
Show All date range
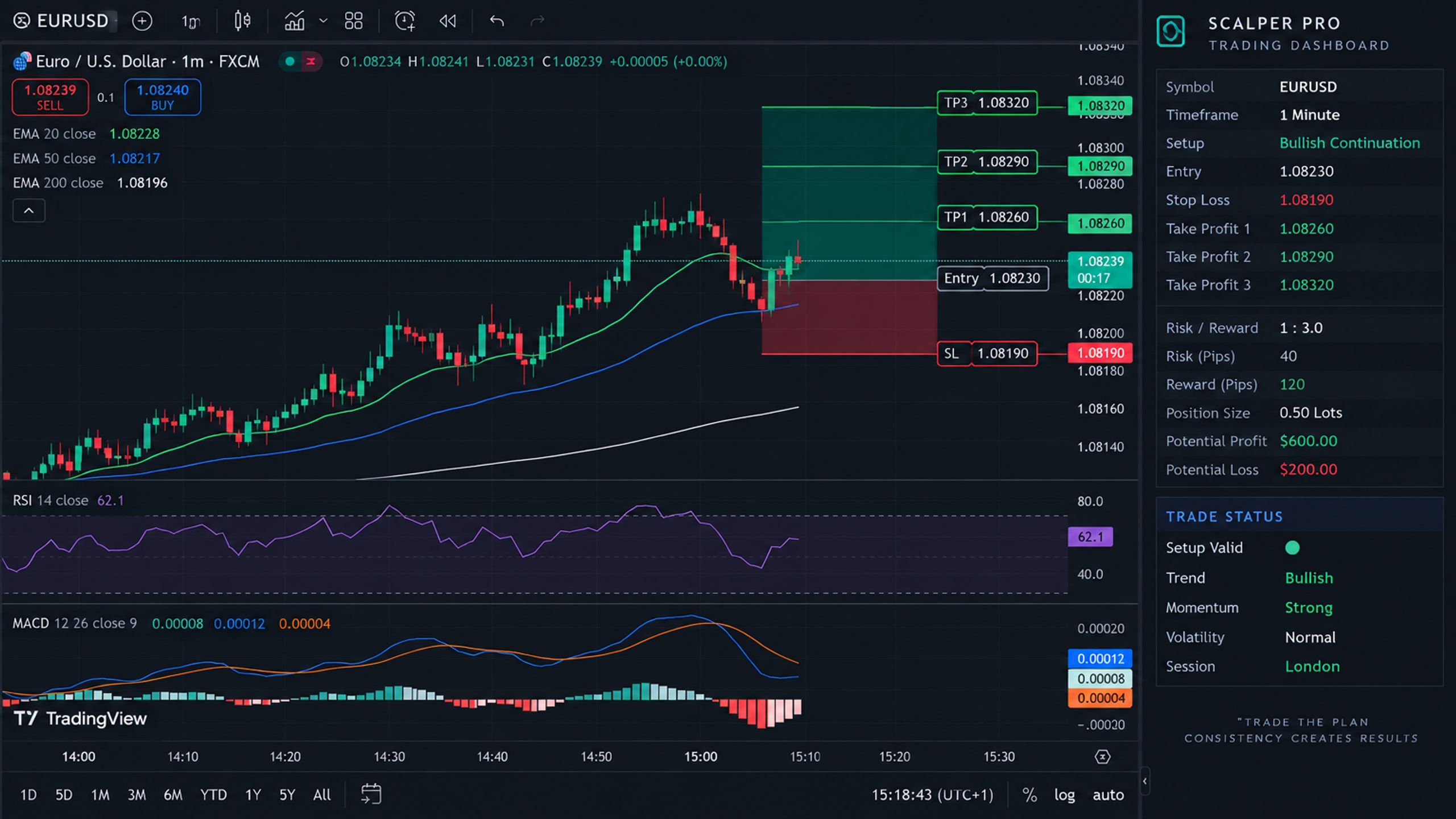[x=322, y=795]
